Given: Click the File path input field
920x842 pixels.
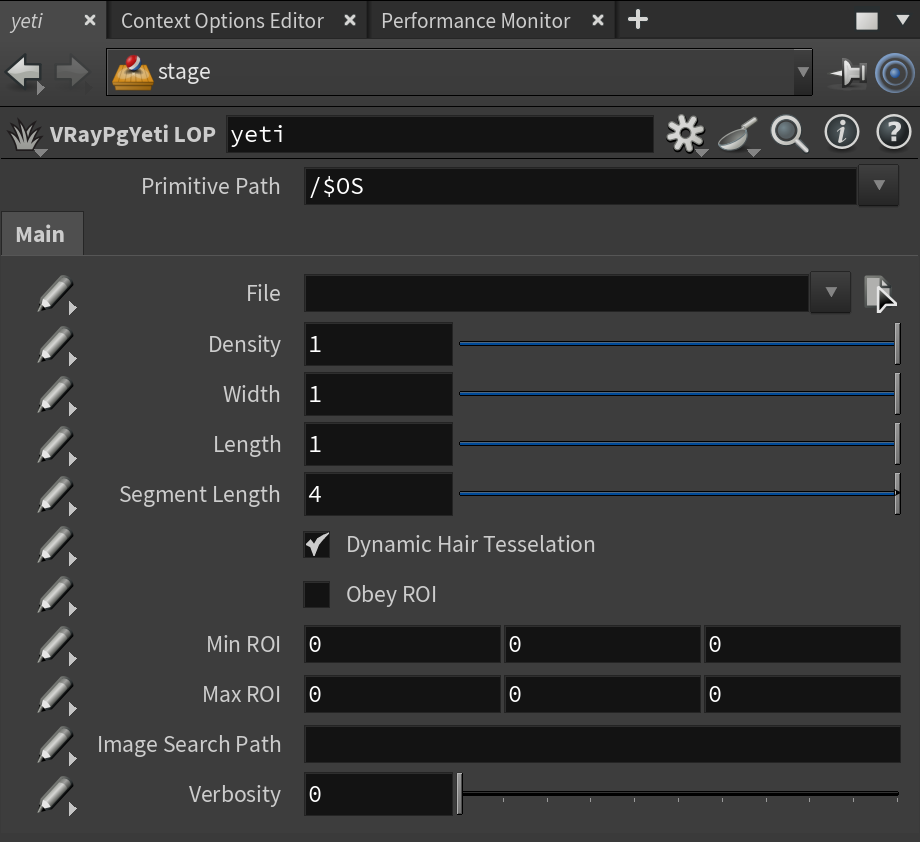Looking at the screenshot, I should coord(557,293).
